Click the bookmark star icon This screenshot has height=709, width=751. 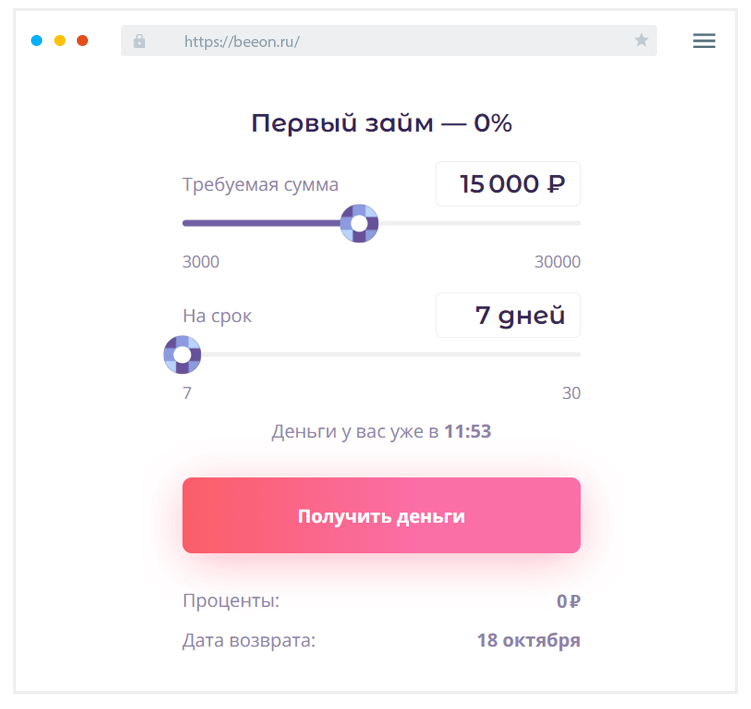641,41
